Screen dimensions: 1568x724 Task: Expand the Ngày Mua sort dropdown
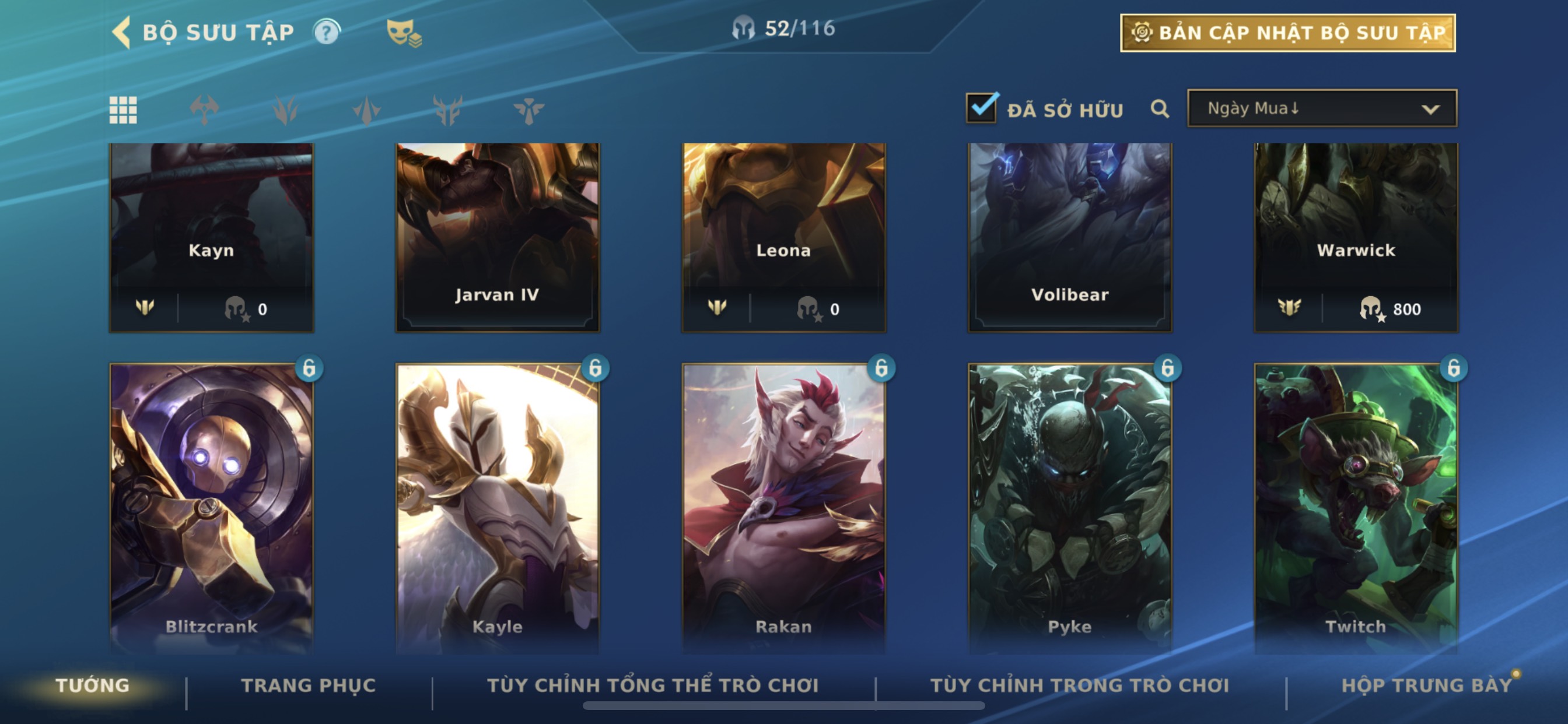(1322, 108)
